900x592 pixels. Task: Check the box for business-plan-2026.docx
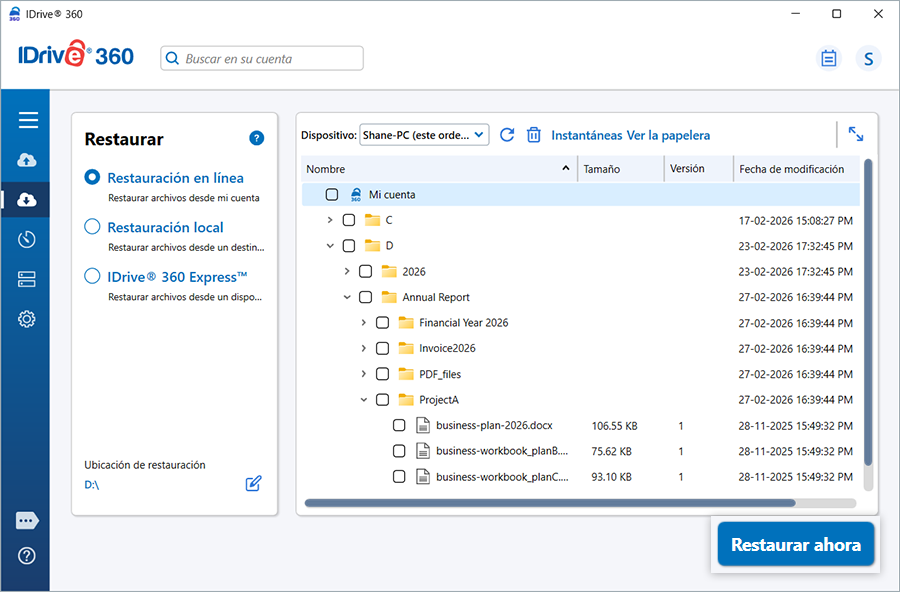coord(399,425)
